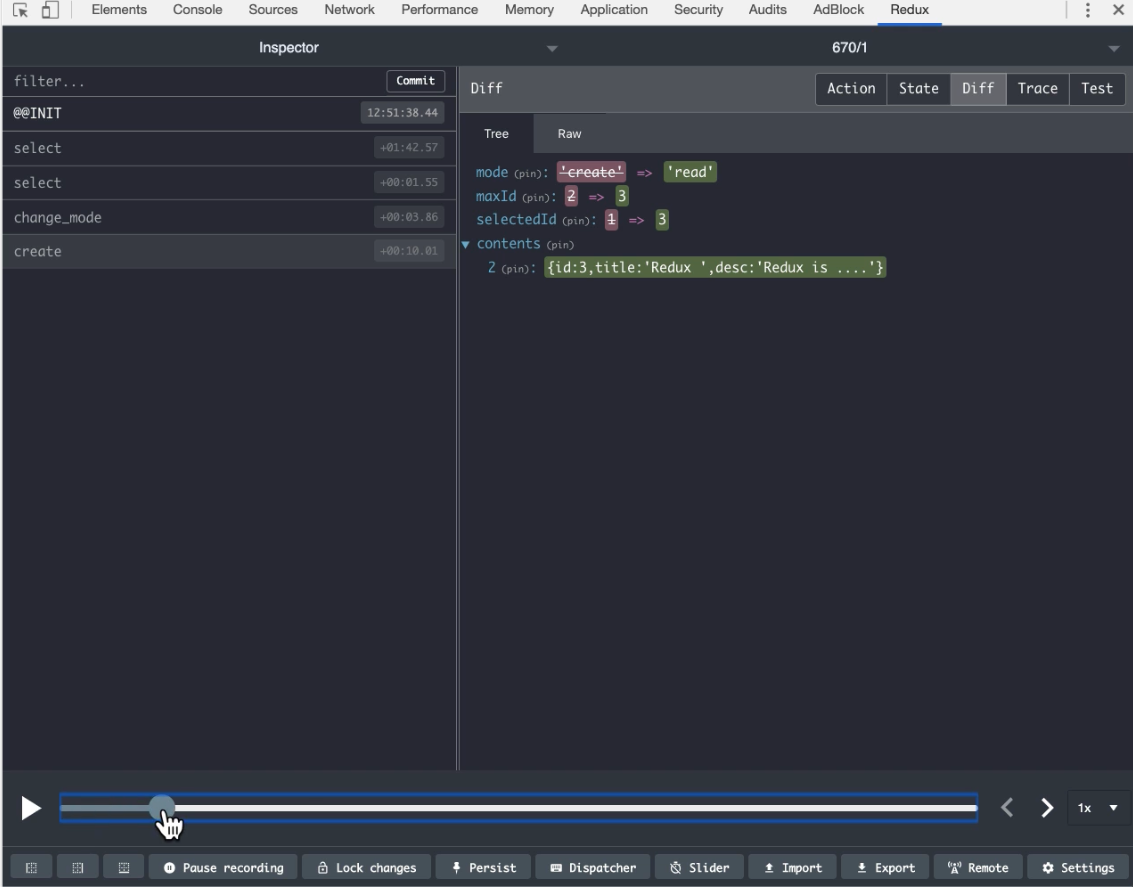The image size is (1133, 887).
Task: Toggle the Slider button
Action: tap(699, 867)
